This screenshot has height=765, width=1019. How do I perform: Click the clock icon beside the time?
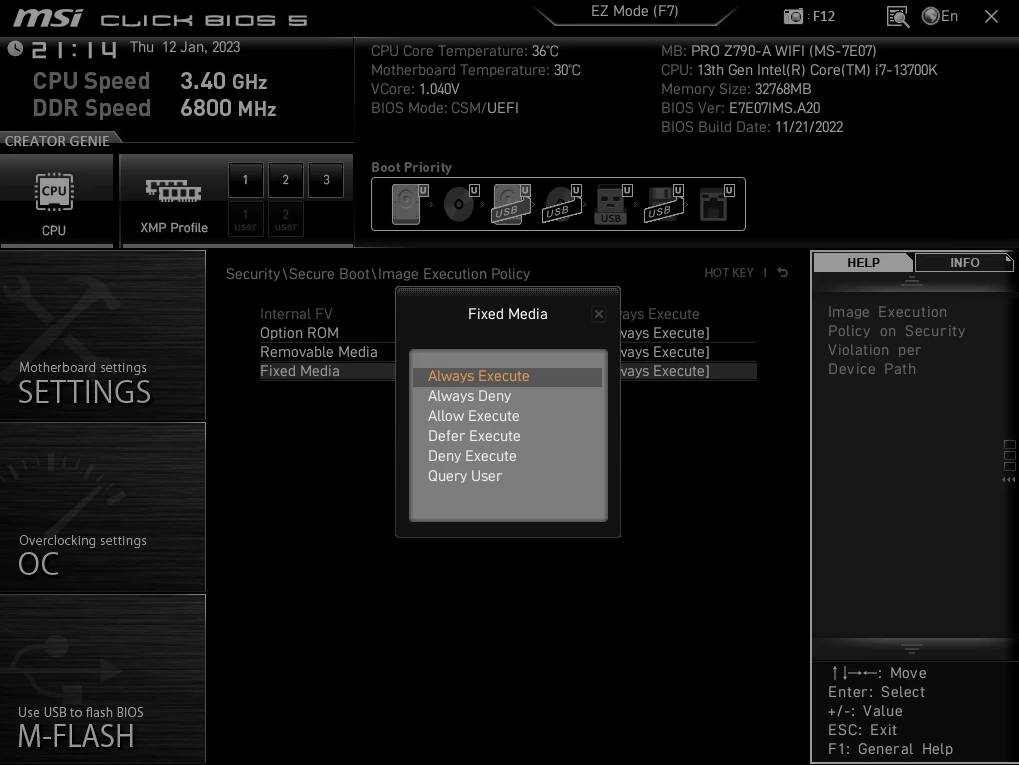[x=15, y=48]
